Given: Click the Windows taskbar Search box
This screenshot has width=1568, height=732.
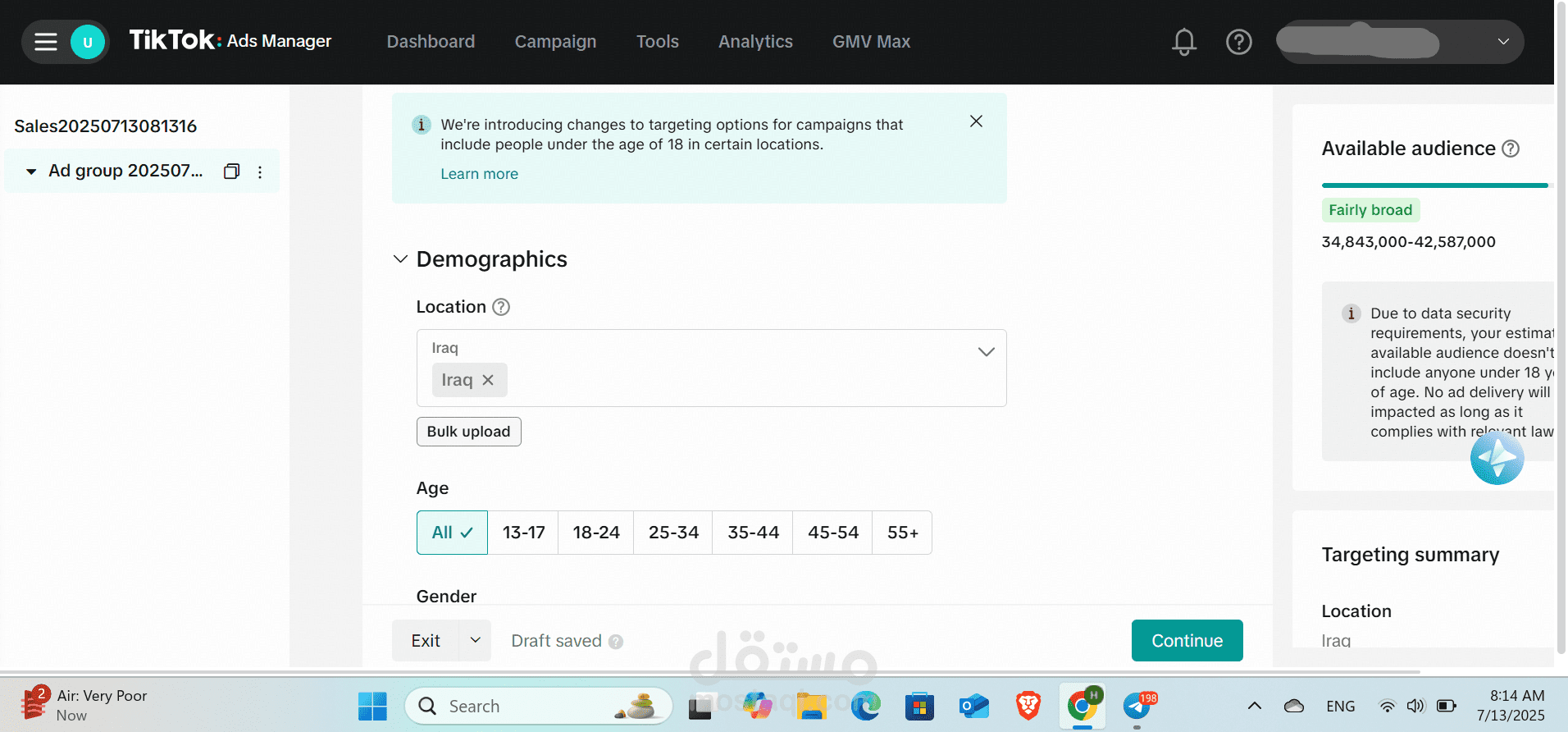Looking at the screenshot, I should click(x=538, y=706).
